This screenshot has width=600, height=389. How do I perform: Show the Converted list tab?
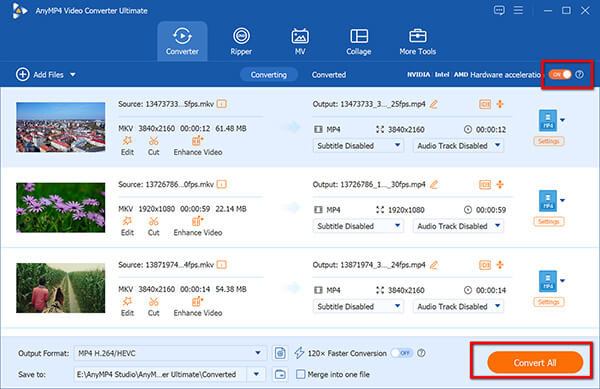click(329, 75)
